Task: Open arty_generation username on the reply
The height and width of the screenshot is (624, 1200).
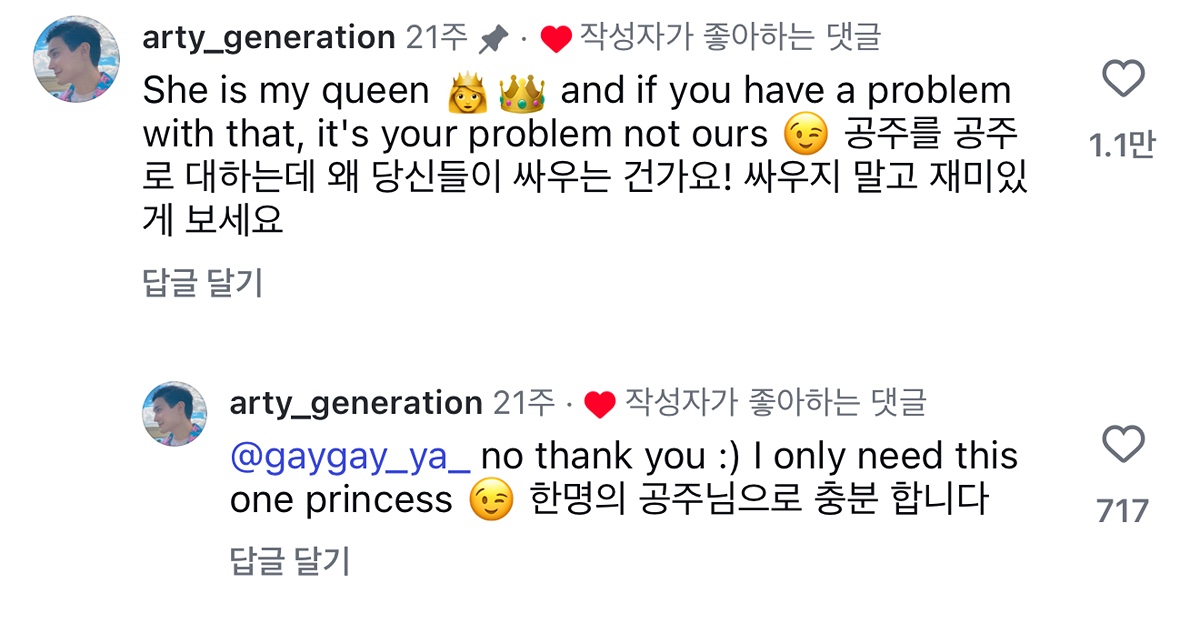Action: [356, 403]
